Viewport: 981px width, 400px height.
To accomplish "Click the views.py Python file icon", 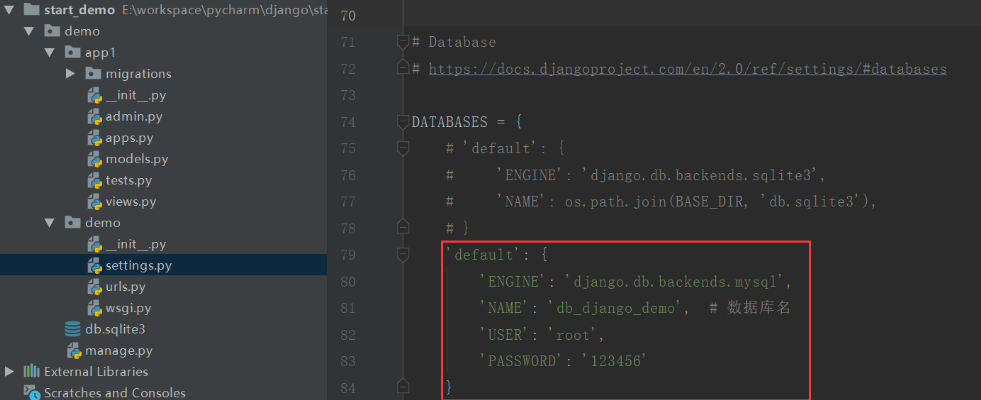I will (94, 202).
